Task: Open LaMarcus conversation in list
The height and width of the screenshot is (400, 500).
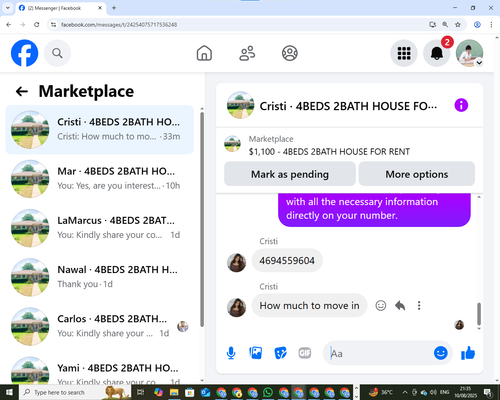Action: coord(100,228)
